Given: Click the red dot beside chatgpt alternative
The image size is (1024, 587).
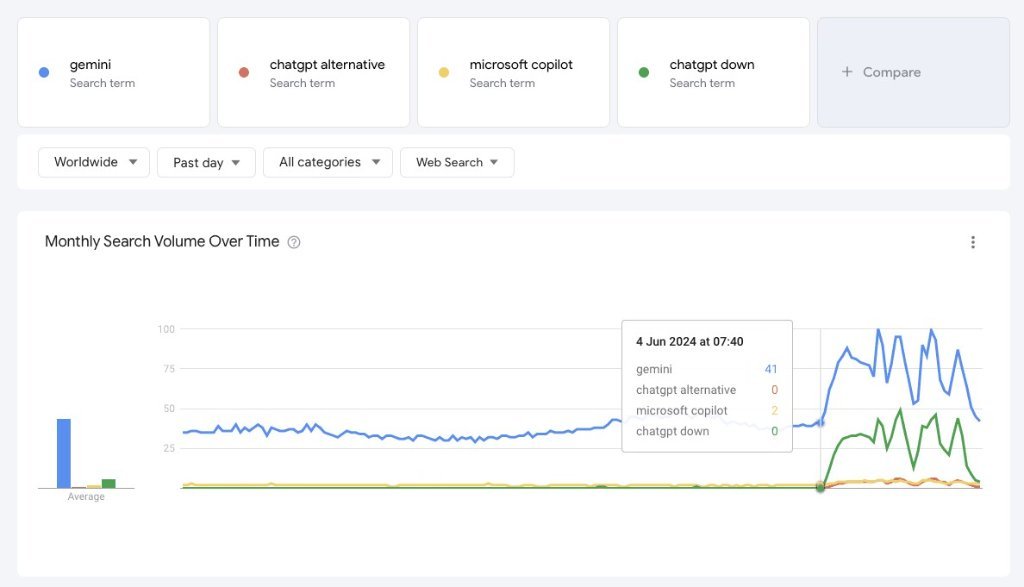Looking at the screenshot, I should (x=244, y=72).
